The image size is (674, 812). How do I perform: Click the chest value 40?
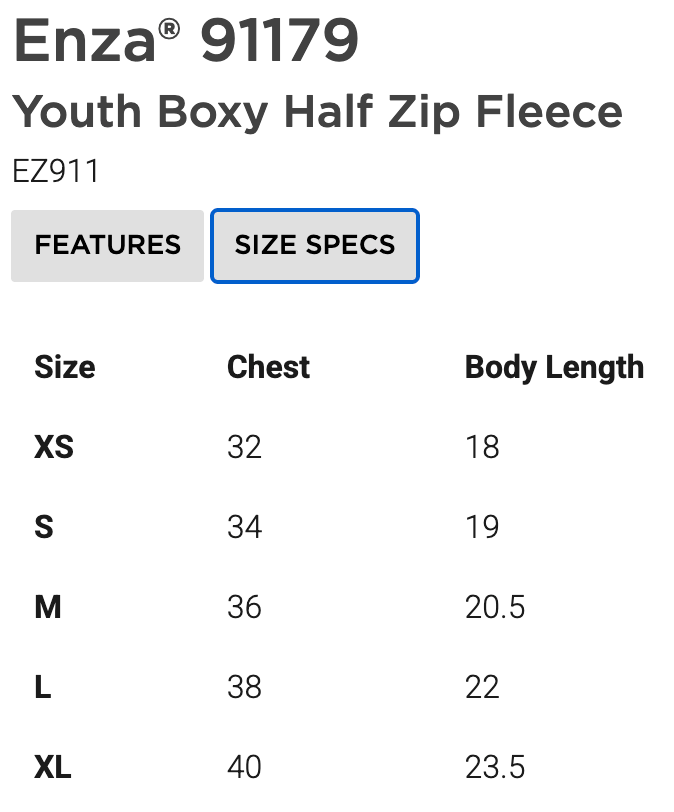244,767
